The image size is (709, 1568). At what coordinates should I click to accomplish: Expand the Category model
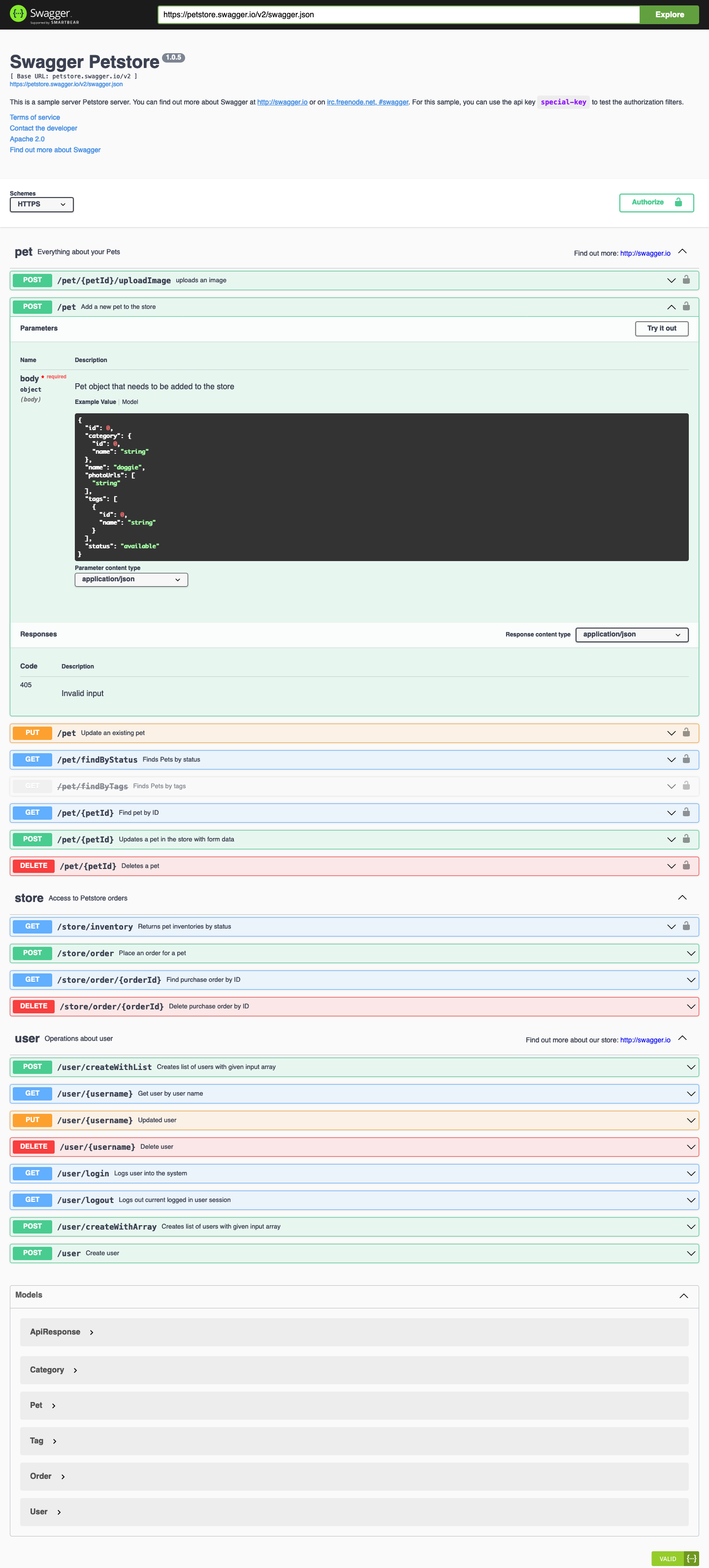(54, 1369)
